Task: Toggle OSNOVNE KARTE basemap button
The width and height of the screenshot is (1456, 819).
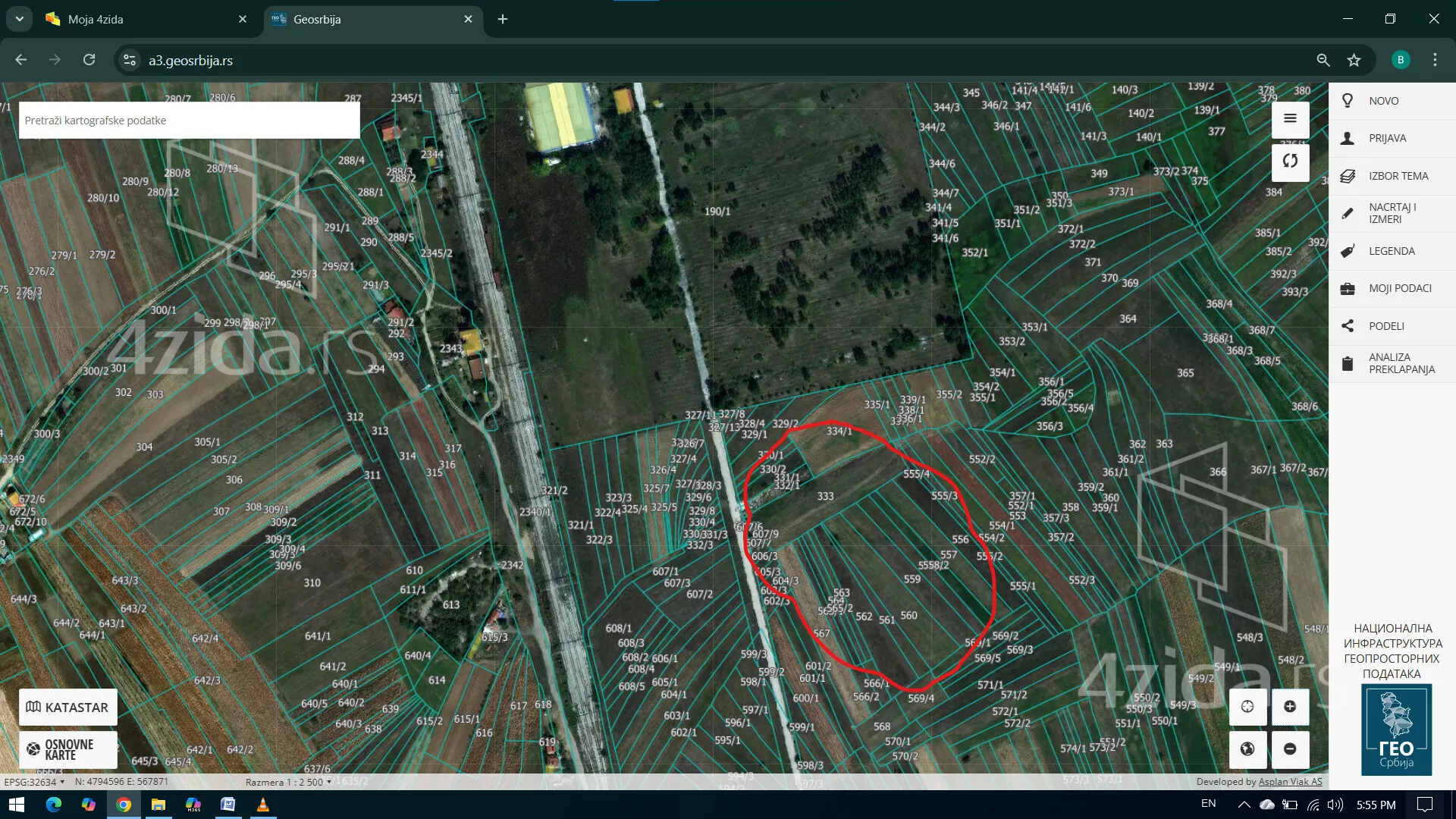Action: [67, 749]
